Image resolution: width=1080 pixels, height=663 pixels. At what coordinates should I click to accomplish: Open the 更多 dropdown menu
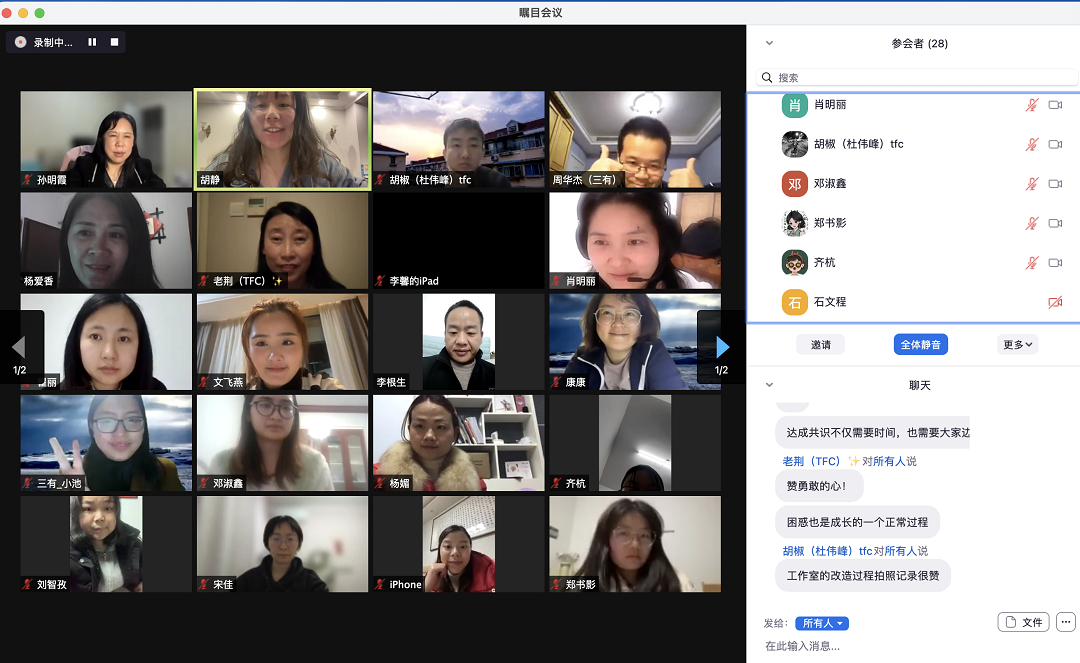pos(1018,344)
